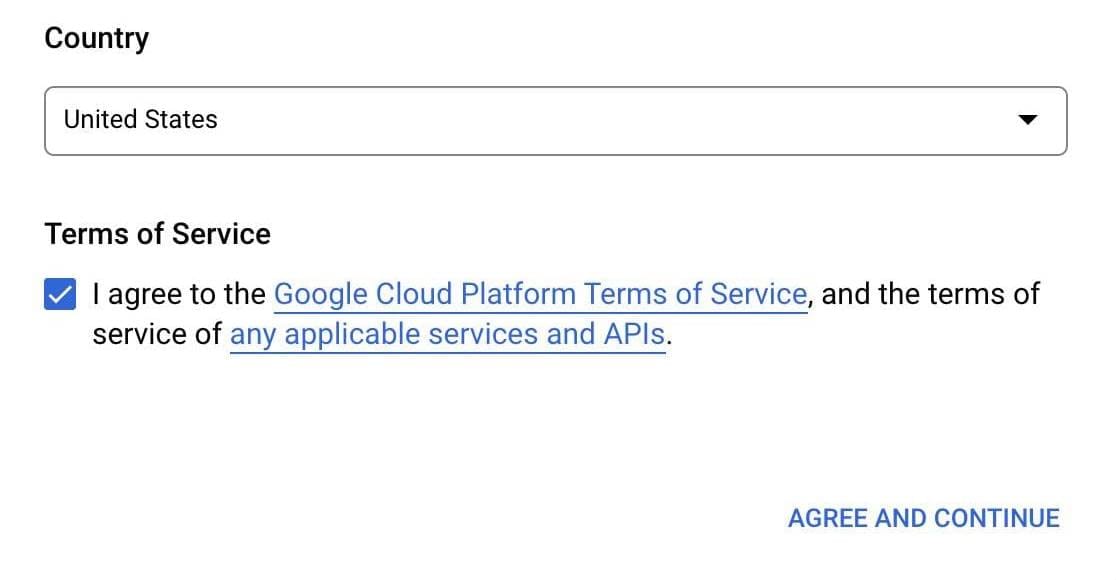Click the Country field label
This screenshot has width=1116, height=580.
click(97, 38)
